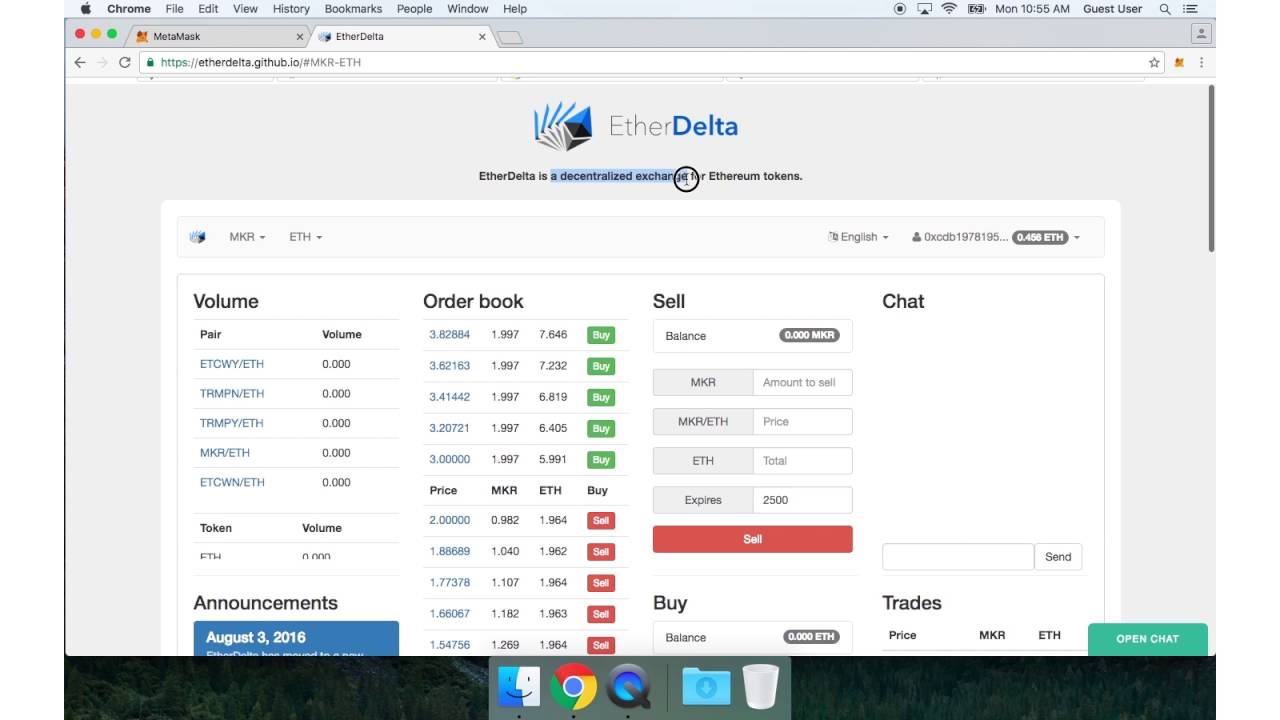
Task: Click the 0.000 ETH balance badge under Buy
Action: click(x=812, y=637)
